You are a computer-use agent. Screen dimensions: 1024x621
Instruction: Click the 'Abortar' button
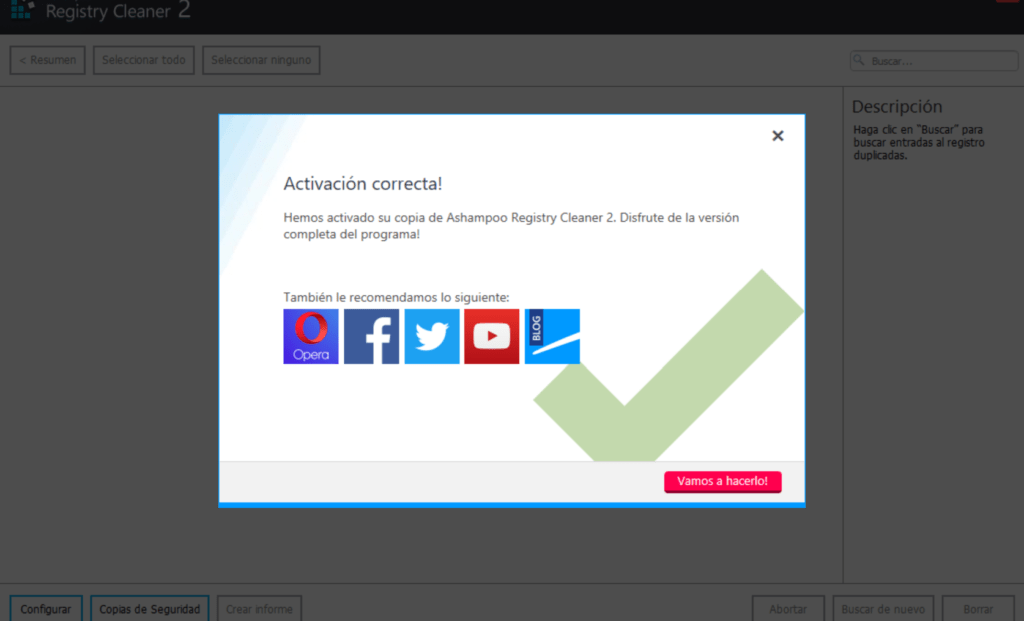click(788, 609)
